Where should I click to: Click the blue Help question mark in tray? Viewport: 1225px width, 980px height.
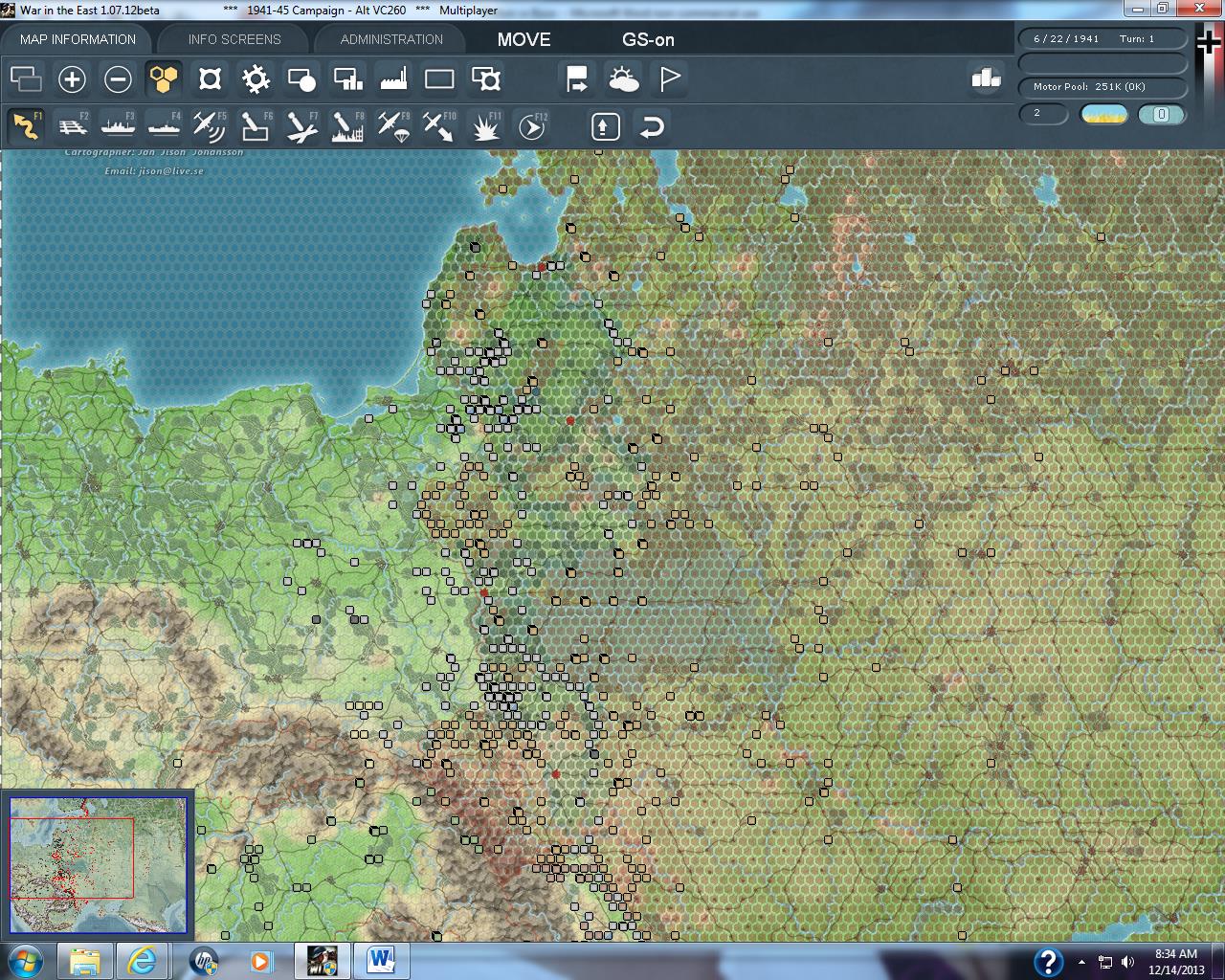(x=1048, y=961)
